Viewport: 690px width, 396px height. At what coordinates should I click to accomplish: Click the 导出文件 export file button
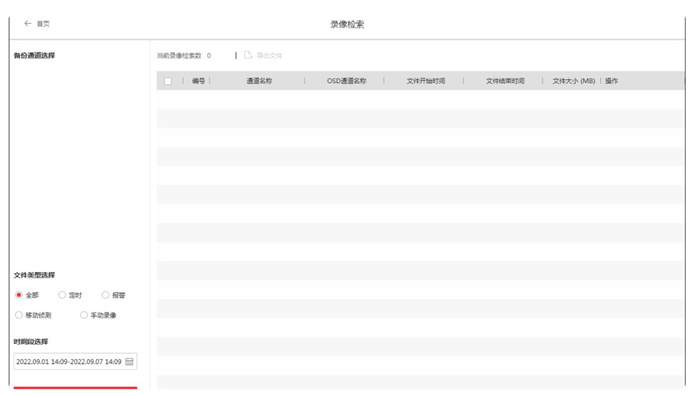pyautogui.click(x=269, y=55)
